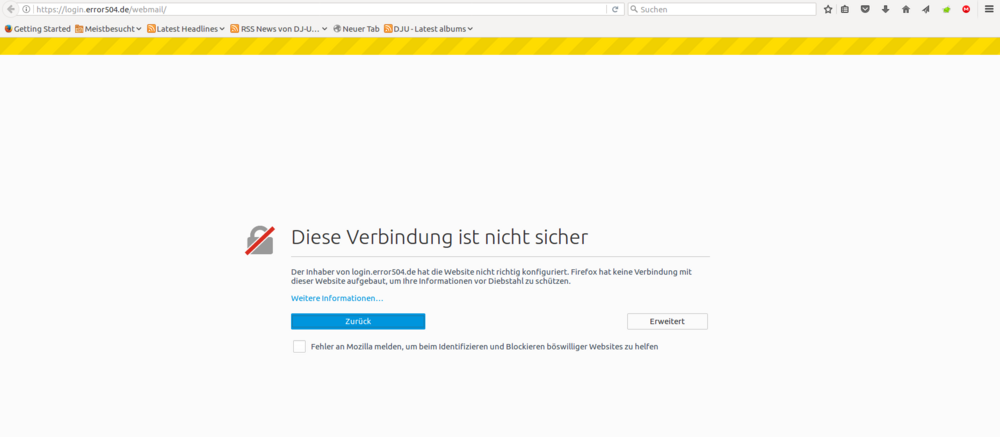Click the URL address bar
Screen dimensions: 1000x437
(x=319, y=10)
